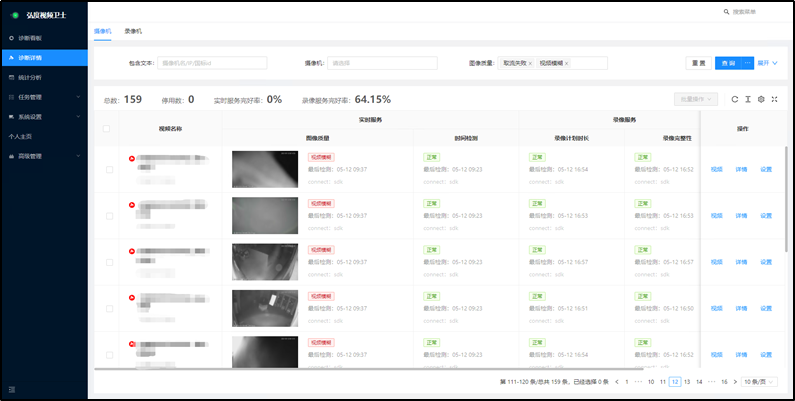Go to previous page using the < arrow
The image size is (795, 401).
[617, 382]
